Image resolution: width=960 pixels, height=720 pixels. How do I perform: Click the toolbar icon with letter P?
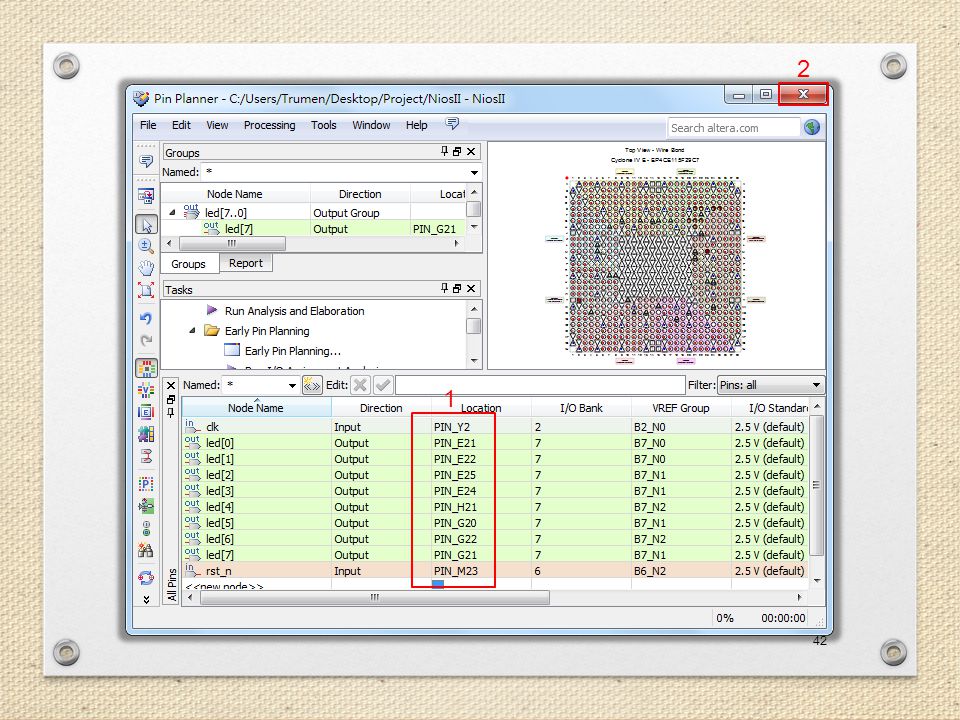coord(146,484)
